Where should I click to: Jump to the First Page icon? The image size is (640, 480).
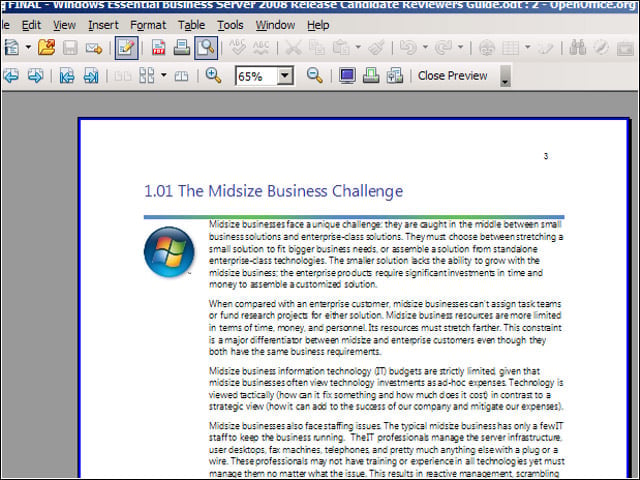click(67, 76)
